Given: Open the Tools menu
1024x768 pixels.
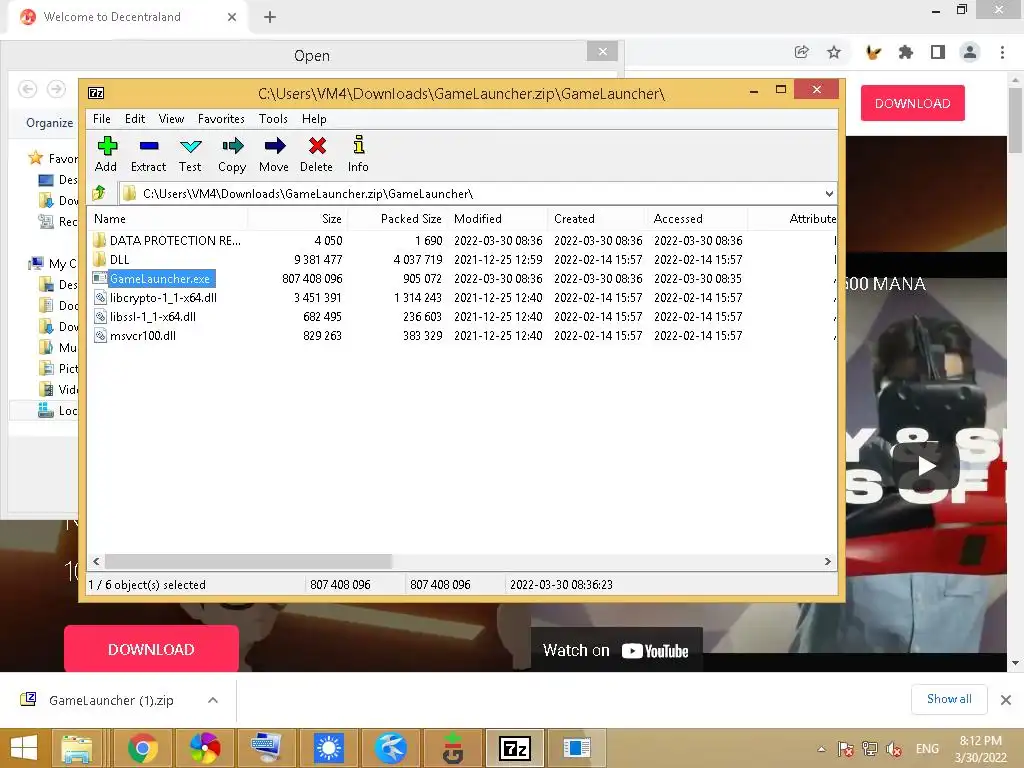Looking at the screenshot, I should coord(273,119).
